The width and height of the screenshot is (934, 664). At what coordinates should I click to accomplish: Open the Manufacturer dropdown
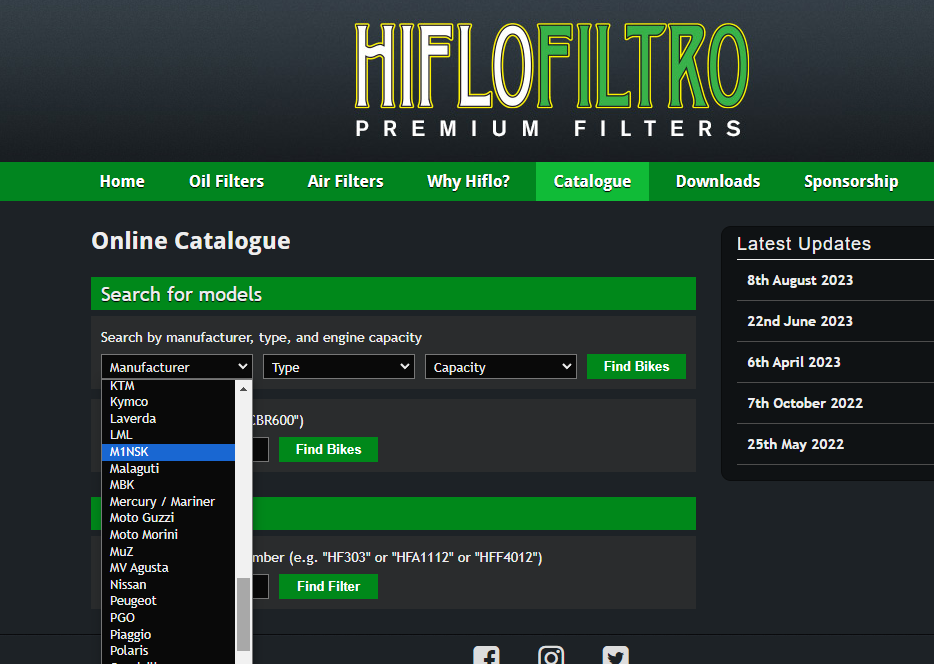point(177,367)
